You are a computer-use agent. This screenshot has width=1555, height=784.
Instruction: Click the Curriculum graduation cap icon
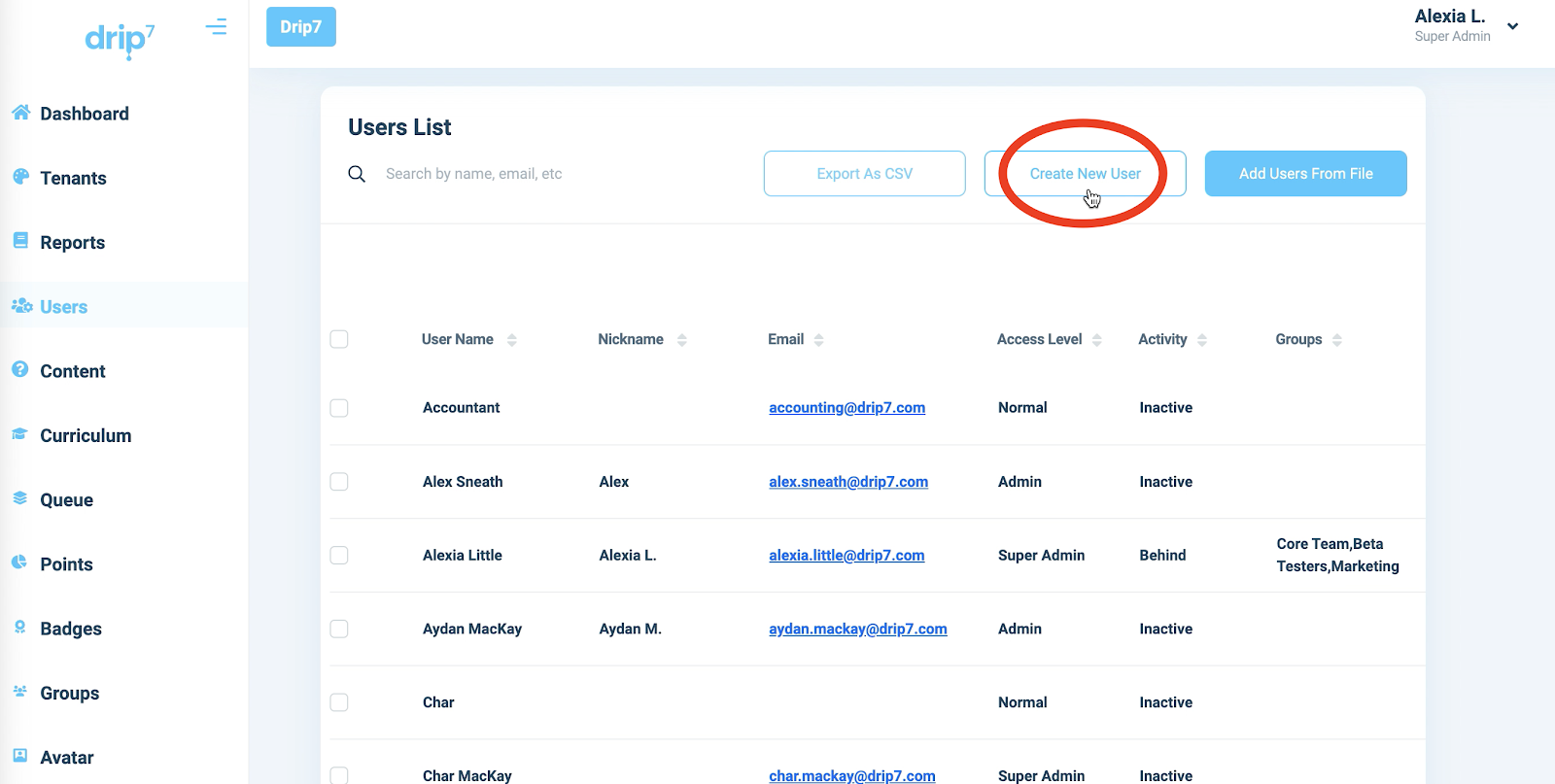[x=19, y=434]
